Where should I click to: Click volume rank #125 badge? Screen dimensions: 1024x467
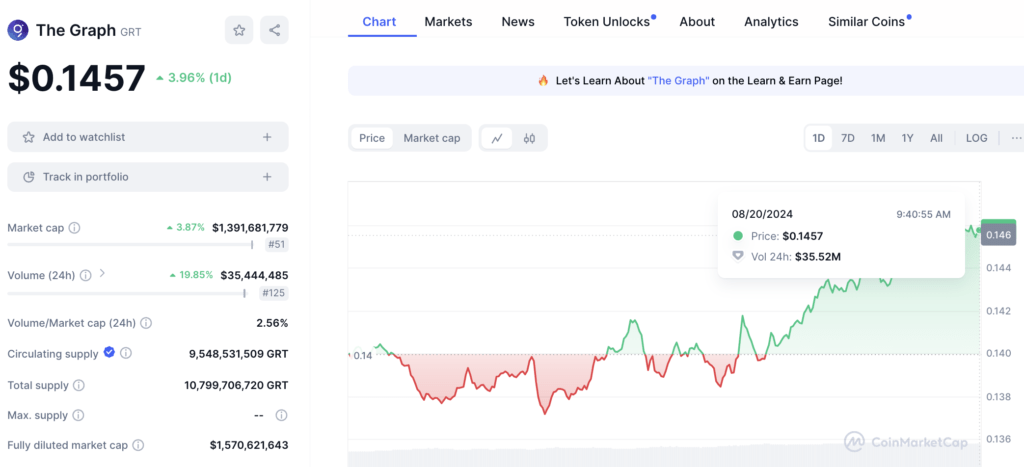[x=273, y=293]
